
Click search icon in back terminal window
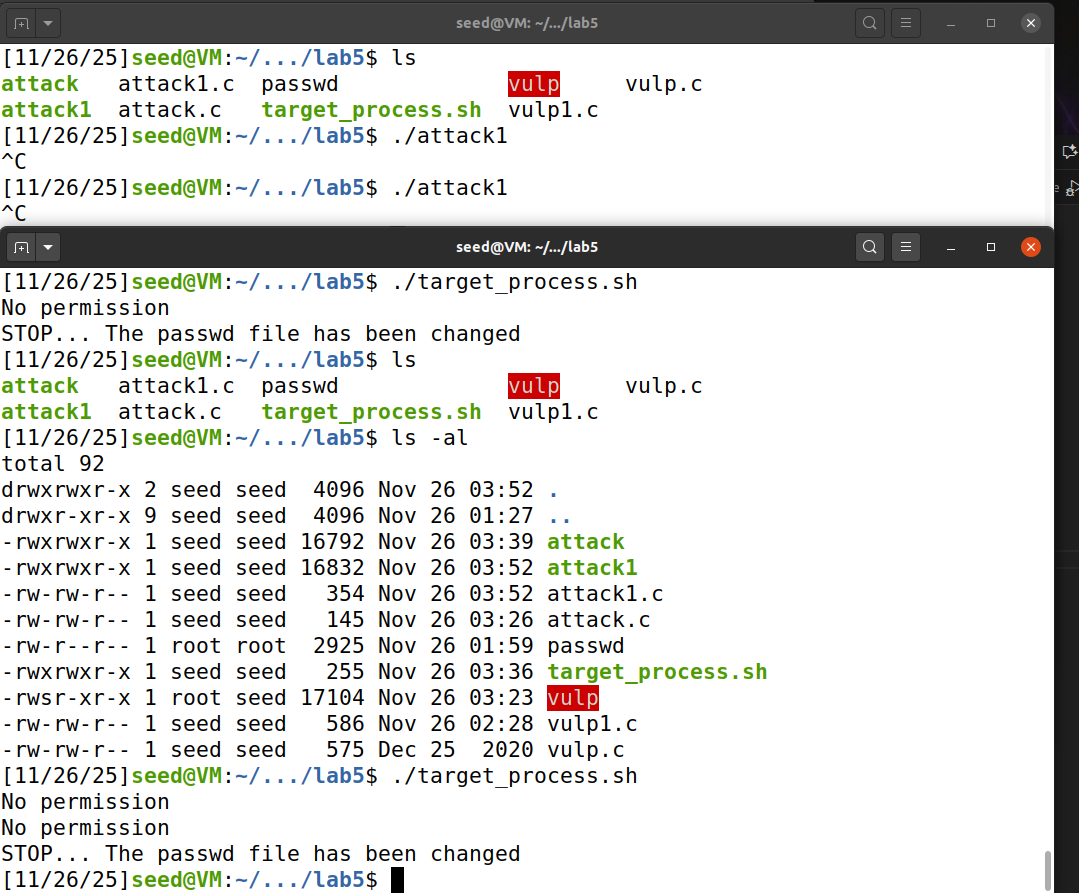click(870, 23)
